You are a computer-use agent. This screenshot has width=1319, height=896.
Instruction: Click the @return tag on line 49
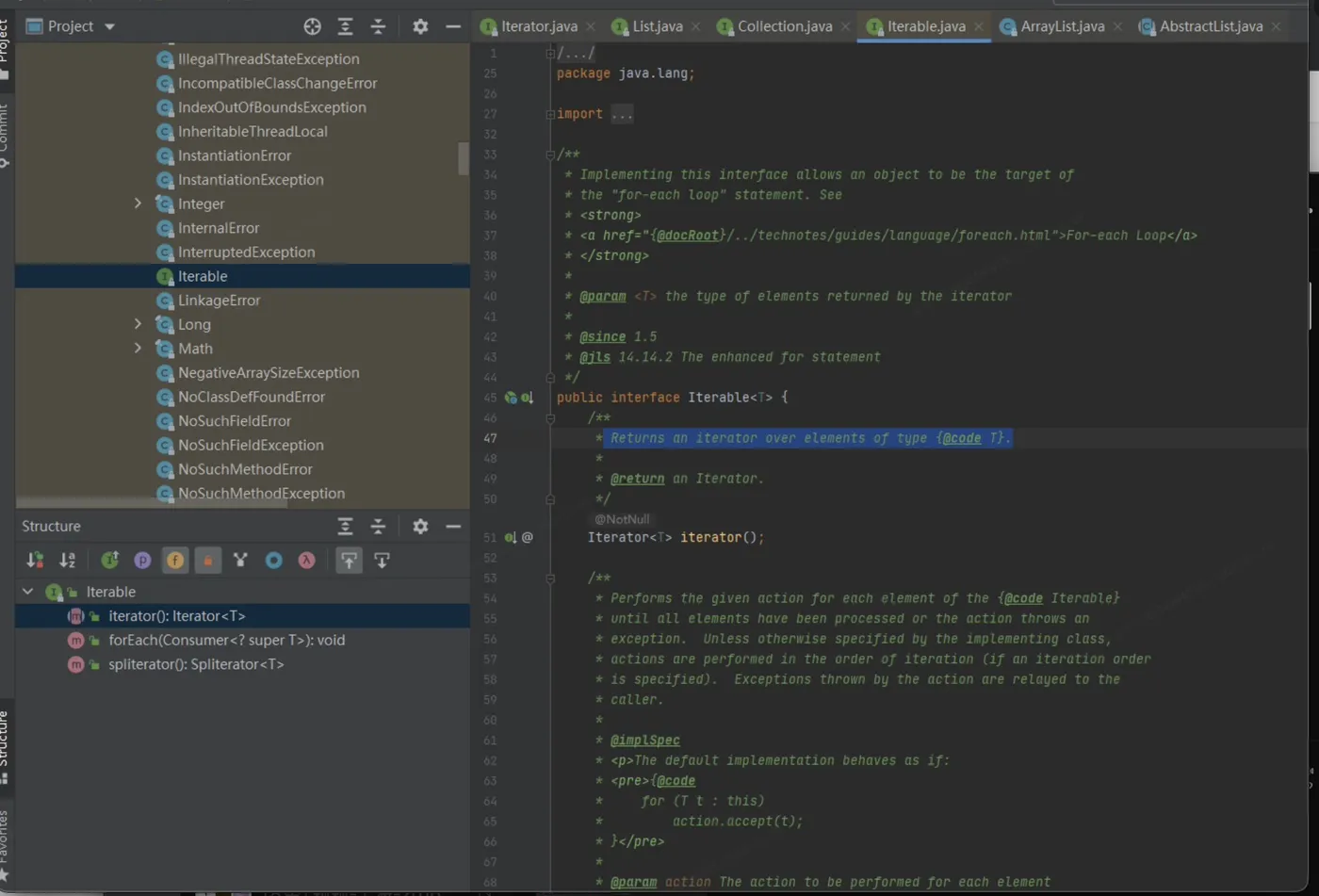pos(638,479)
